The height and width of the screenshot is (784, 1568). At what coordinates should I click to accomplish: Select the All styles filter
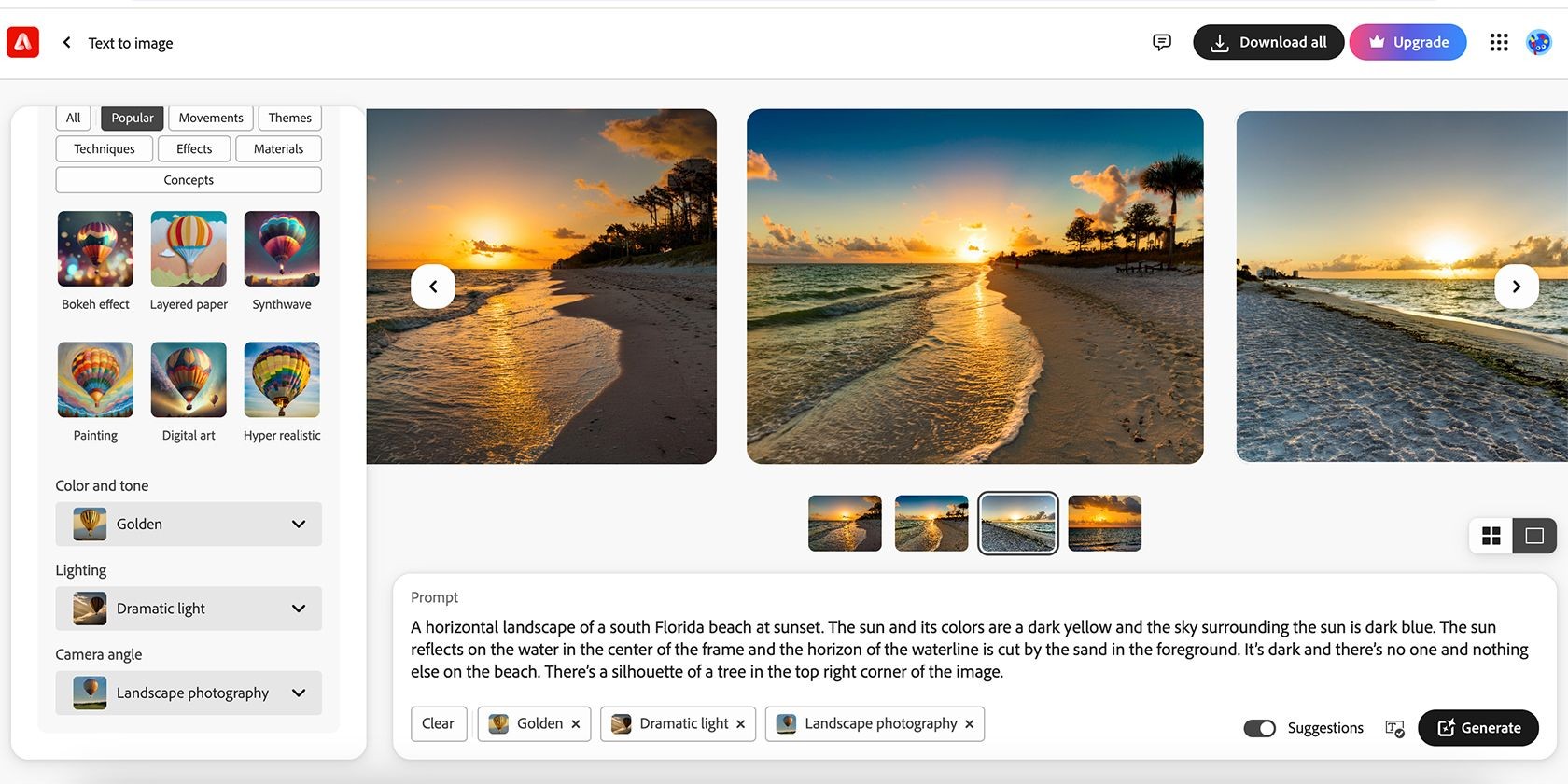coord(73,118)
